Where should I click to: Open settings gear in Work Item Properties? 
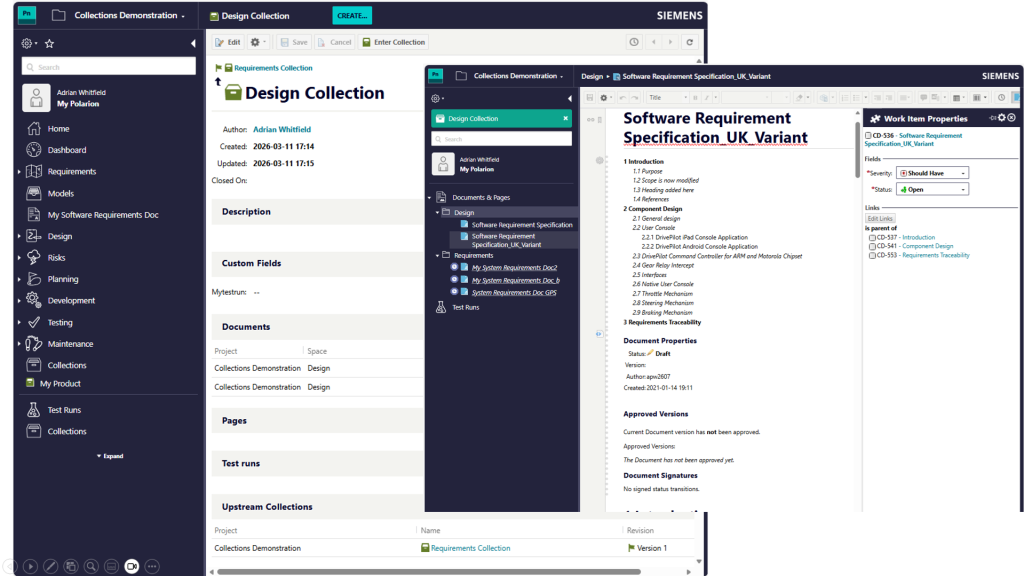pyautogui.click(x=1001, y=118)
